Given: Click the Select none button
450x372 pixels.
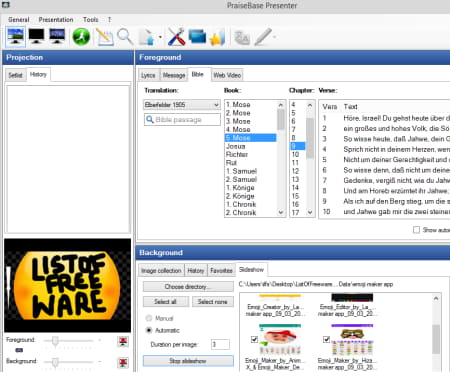Looking at the screenshot, I should point(213,302).
